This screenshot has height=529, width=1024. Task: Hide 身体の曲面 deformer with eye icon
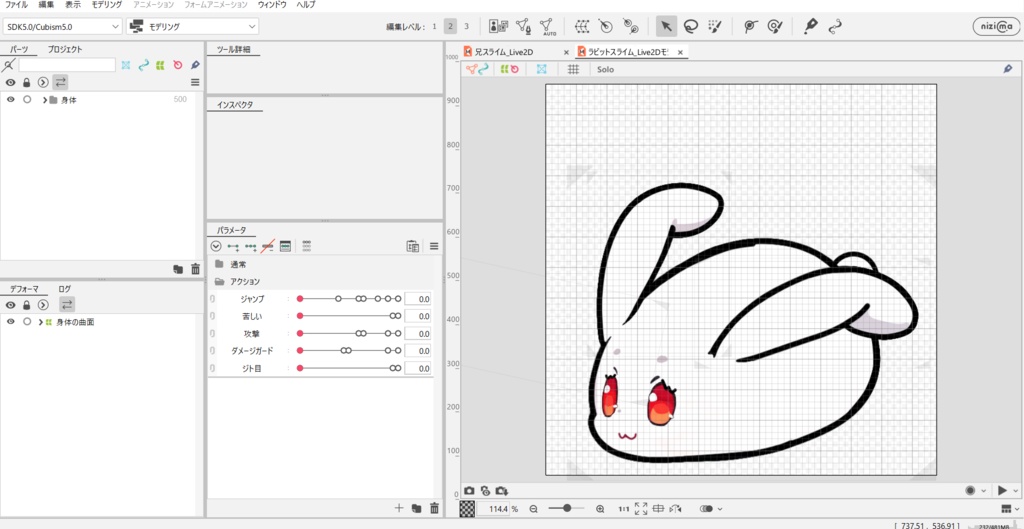(x=10, y=322)
